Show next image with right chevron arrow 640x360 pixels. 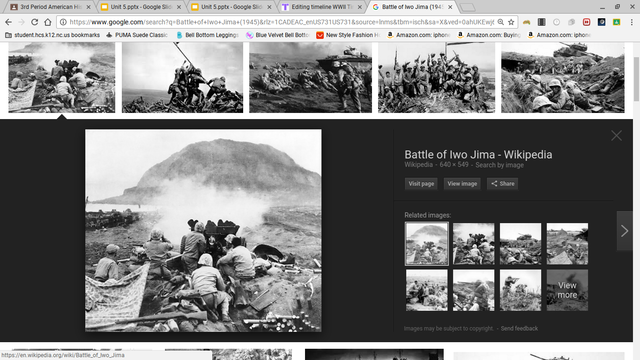coord(624,231)
